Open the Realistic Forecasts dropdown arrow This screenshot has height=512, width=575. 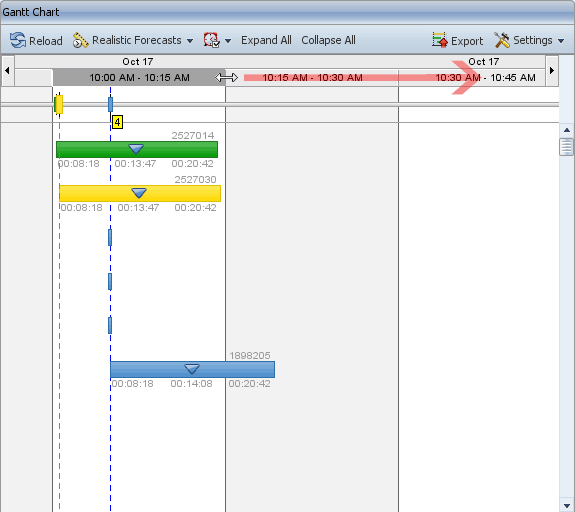pos(190,41)
